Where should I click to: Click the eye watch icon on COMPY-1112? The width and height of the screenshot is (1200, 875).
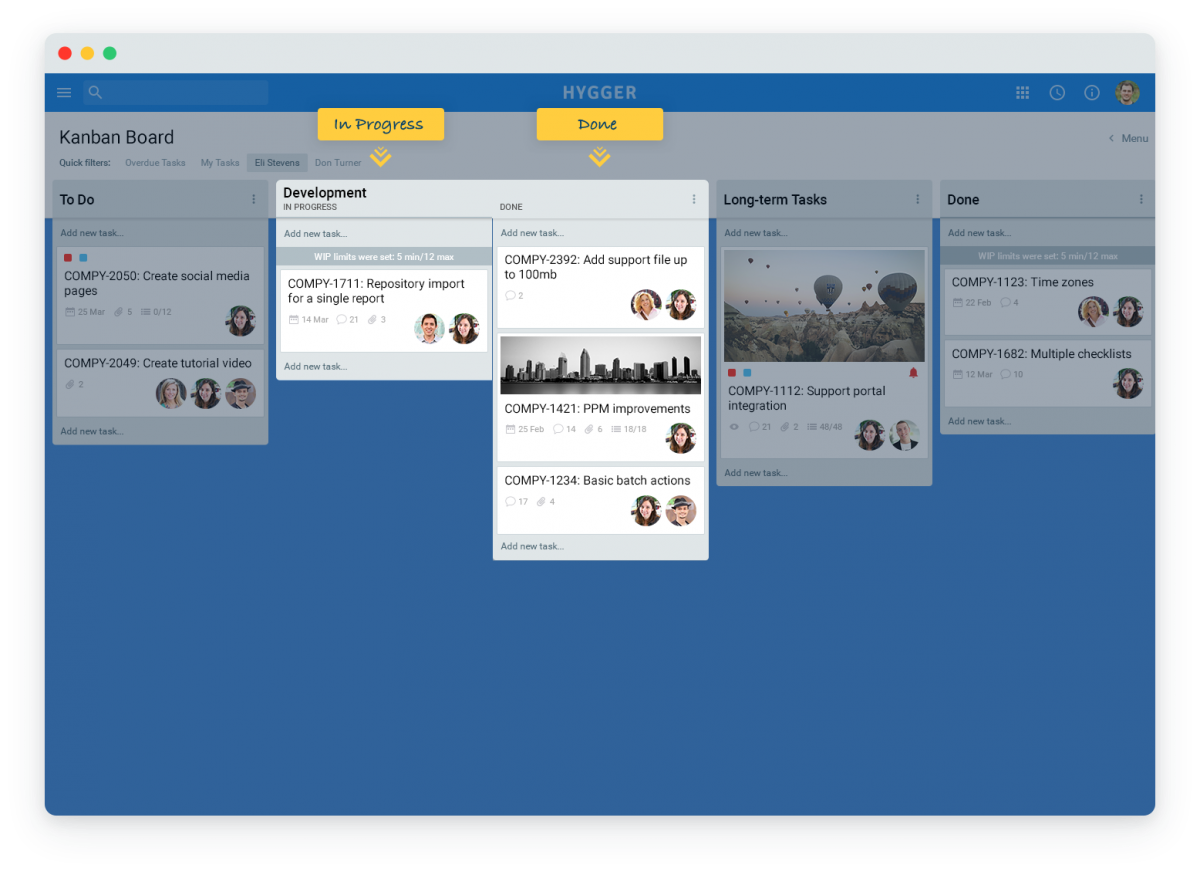(734, 427)
